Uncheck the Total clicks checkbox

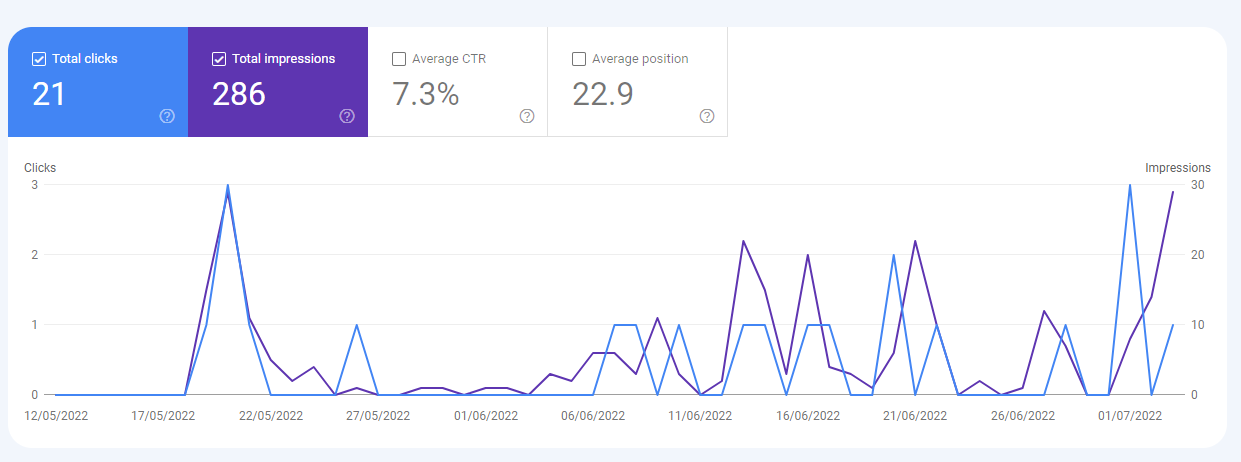coord(39,59)
